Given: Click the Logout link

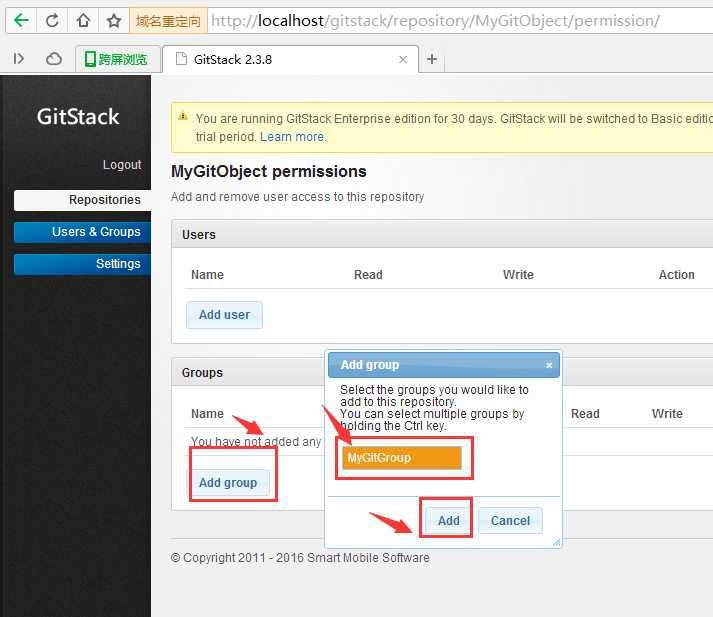Looking at the screenshot, I should tap(122, 165).
